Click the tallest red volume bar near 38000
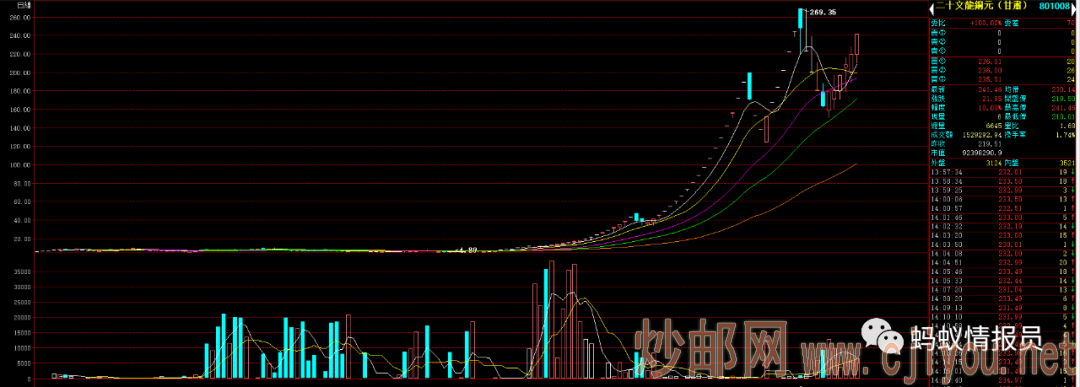 pyautogui.click(x=551, y=320)
